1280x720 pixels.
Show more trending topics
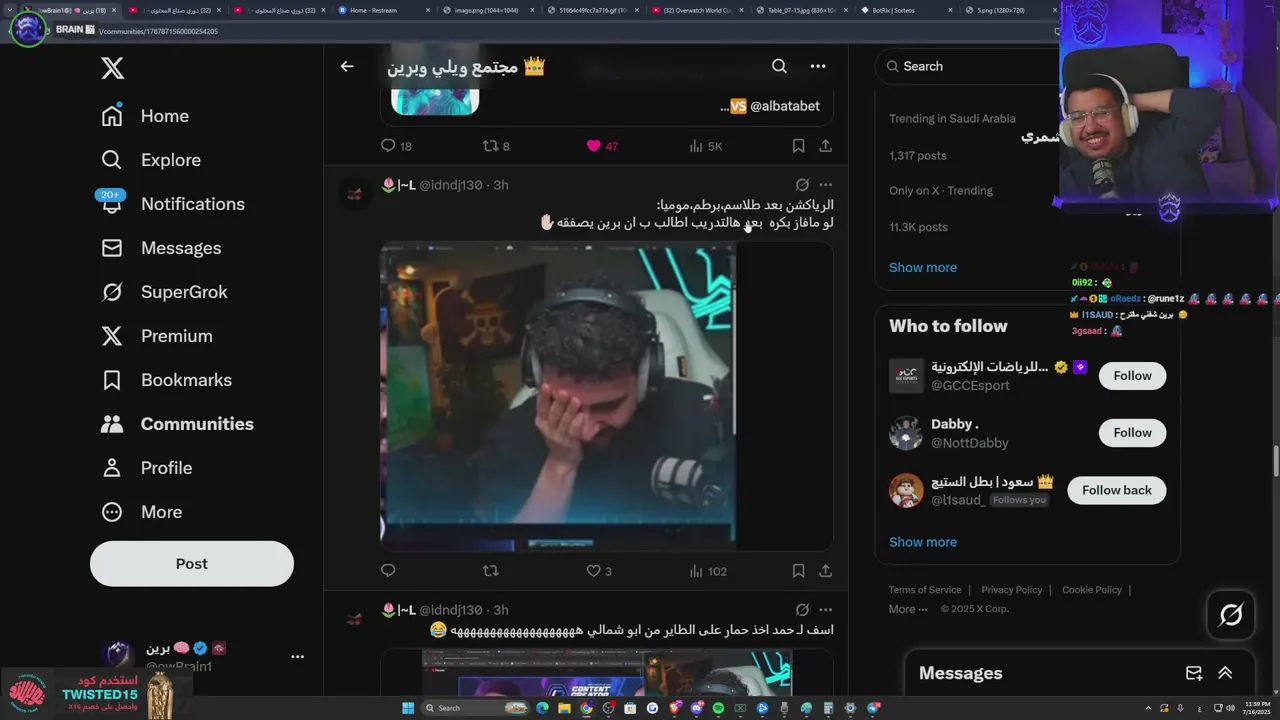(x=923, y=267)
